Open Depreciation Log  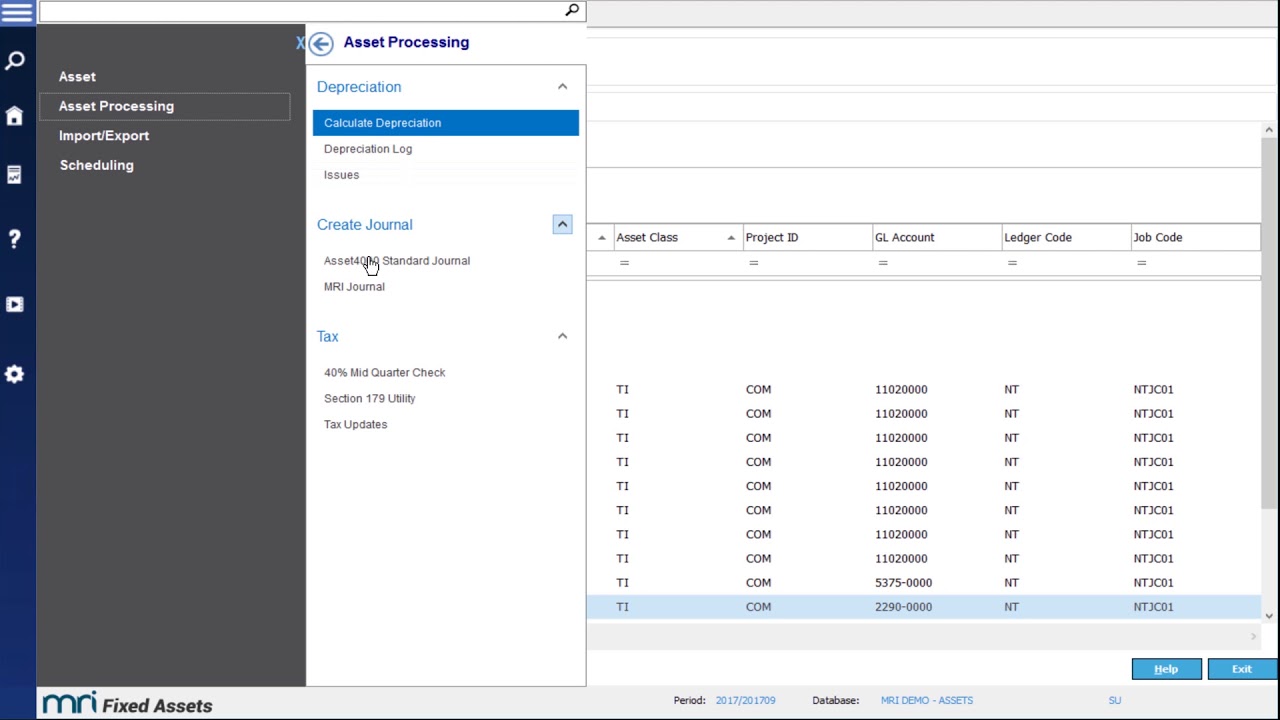(x=368, y=149)
